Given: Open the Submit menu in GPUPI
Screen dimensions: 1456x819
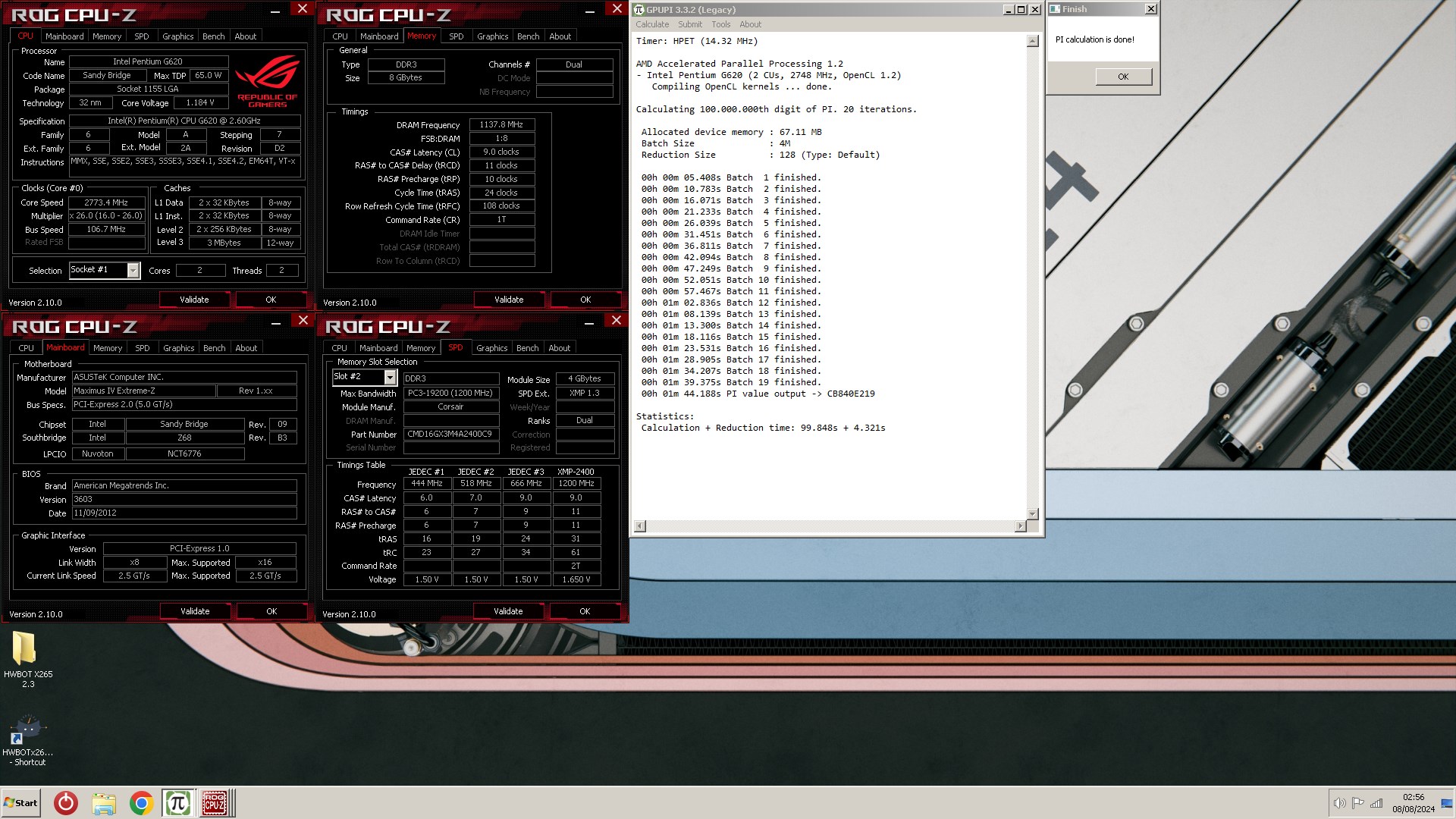Looking at the screenshot, I should pyautogui.click(x=690, y=24).
